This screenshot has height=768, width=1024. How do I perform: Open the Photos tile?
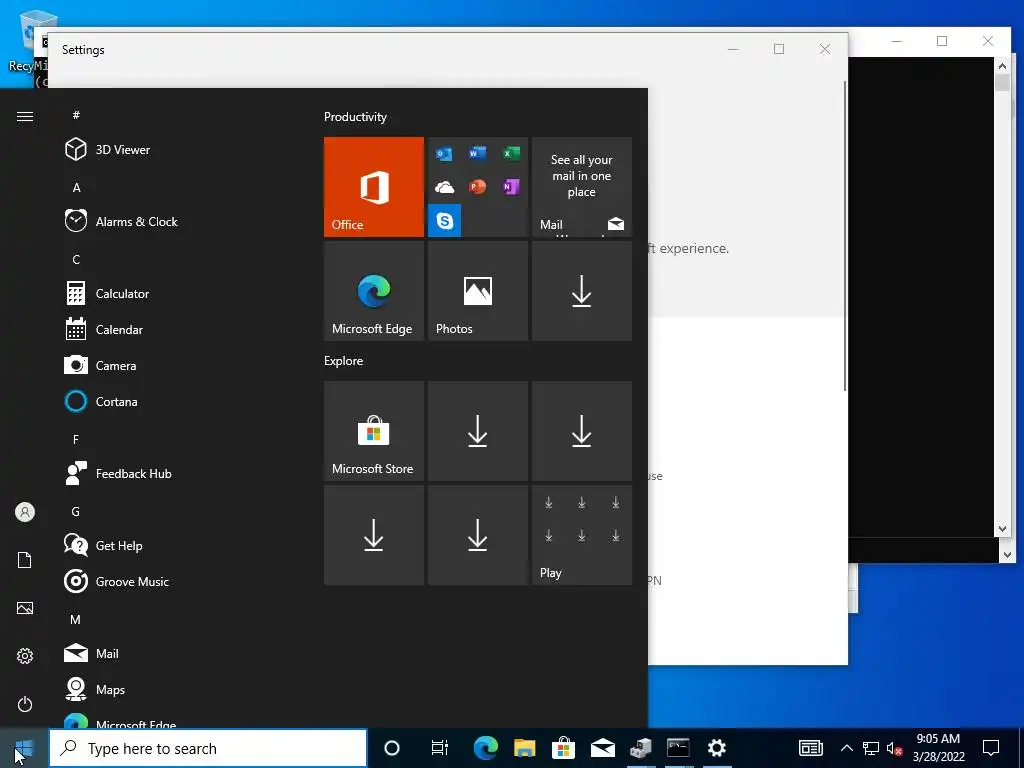click(478, 291)
